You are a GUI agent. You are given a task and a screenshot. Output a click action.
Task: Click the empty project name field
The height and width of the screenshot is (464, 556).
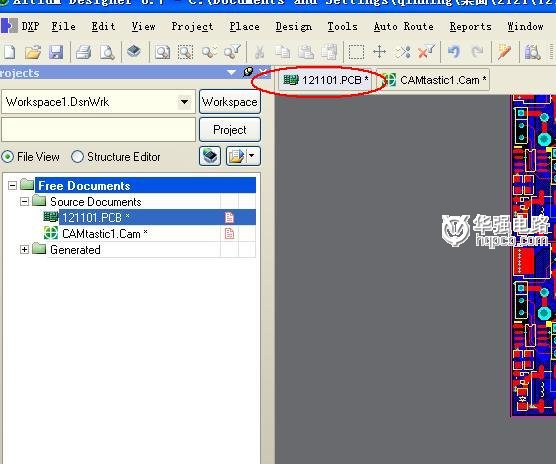99,130
